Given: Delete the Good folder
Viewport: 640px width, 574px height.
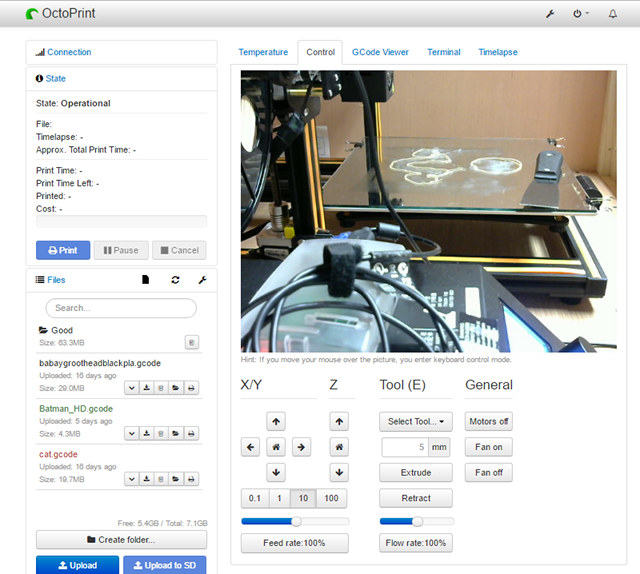Looking at the screenshot, I should tap(192, 342).
